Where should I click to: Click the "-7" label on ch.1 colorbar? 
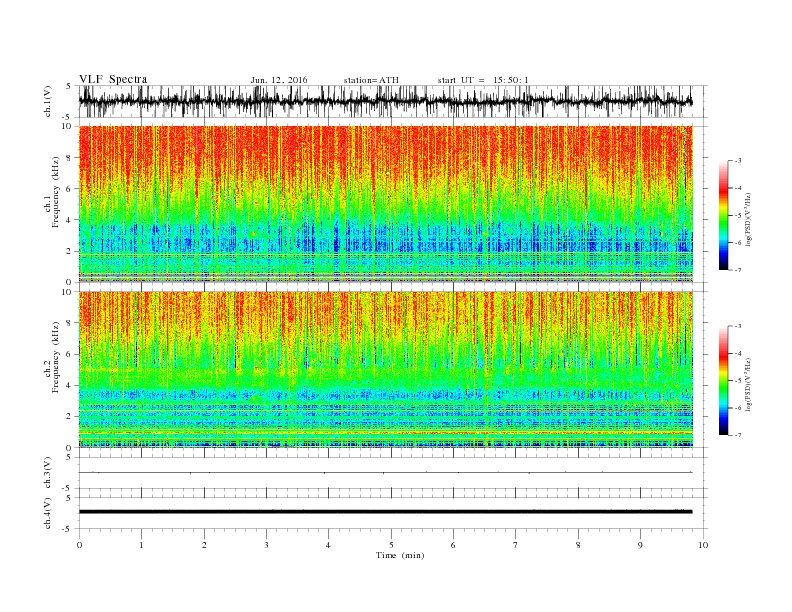[737, 270]
